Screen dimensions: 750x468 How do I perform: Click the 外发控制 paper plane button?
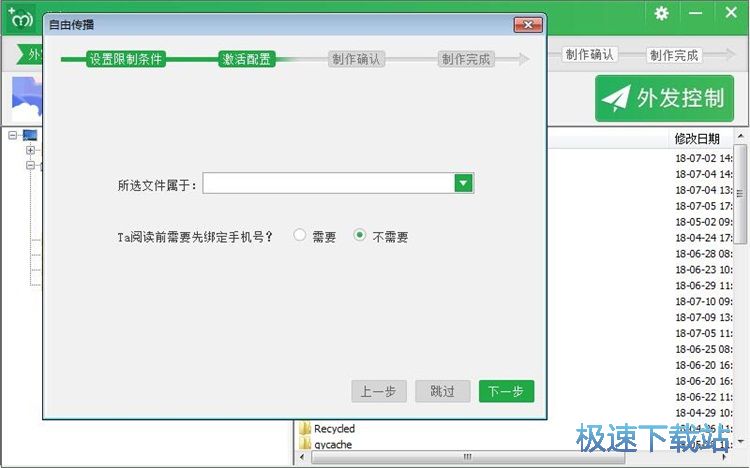(x=664, y=99)
